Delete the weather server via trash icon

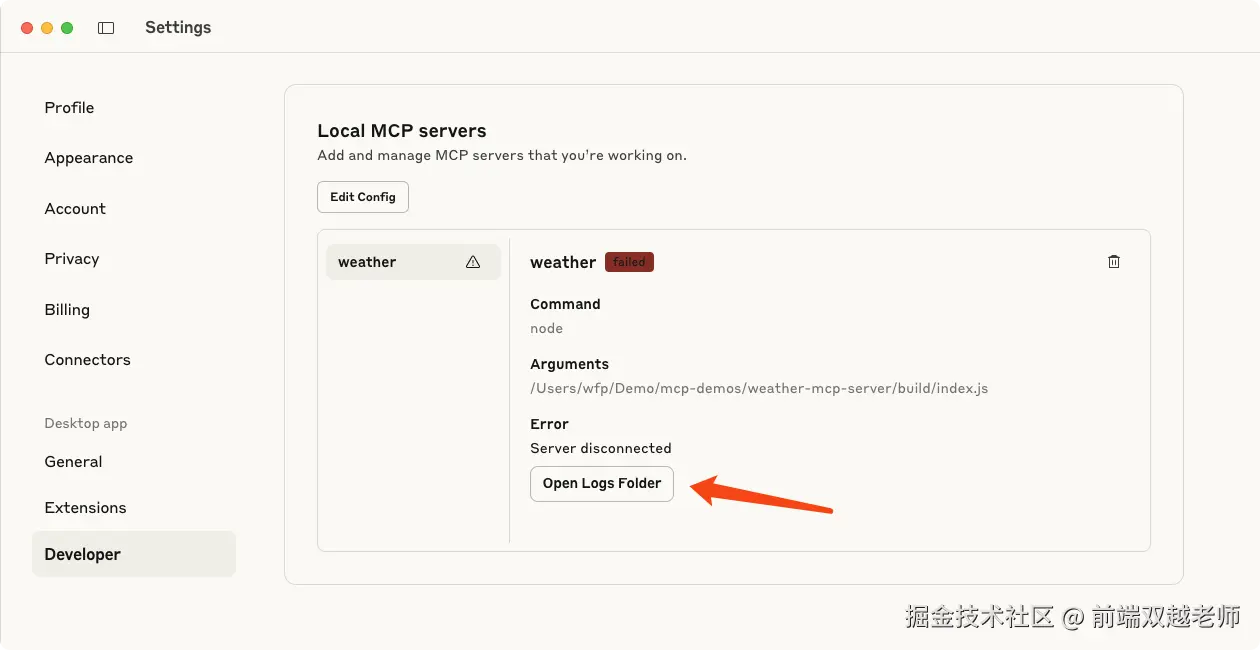tap(1114, 262)
